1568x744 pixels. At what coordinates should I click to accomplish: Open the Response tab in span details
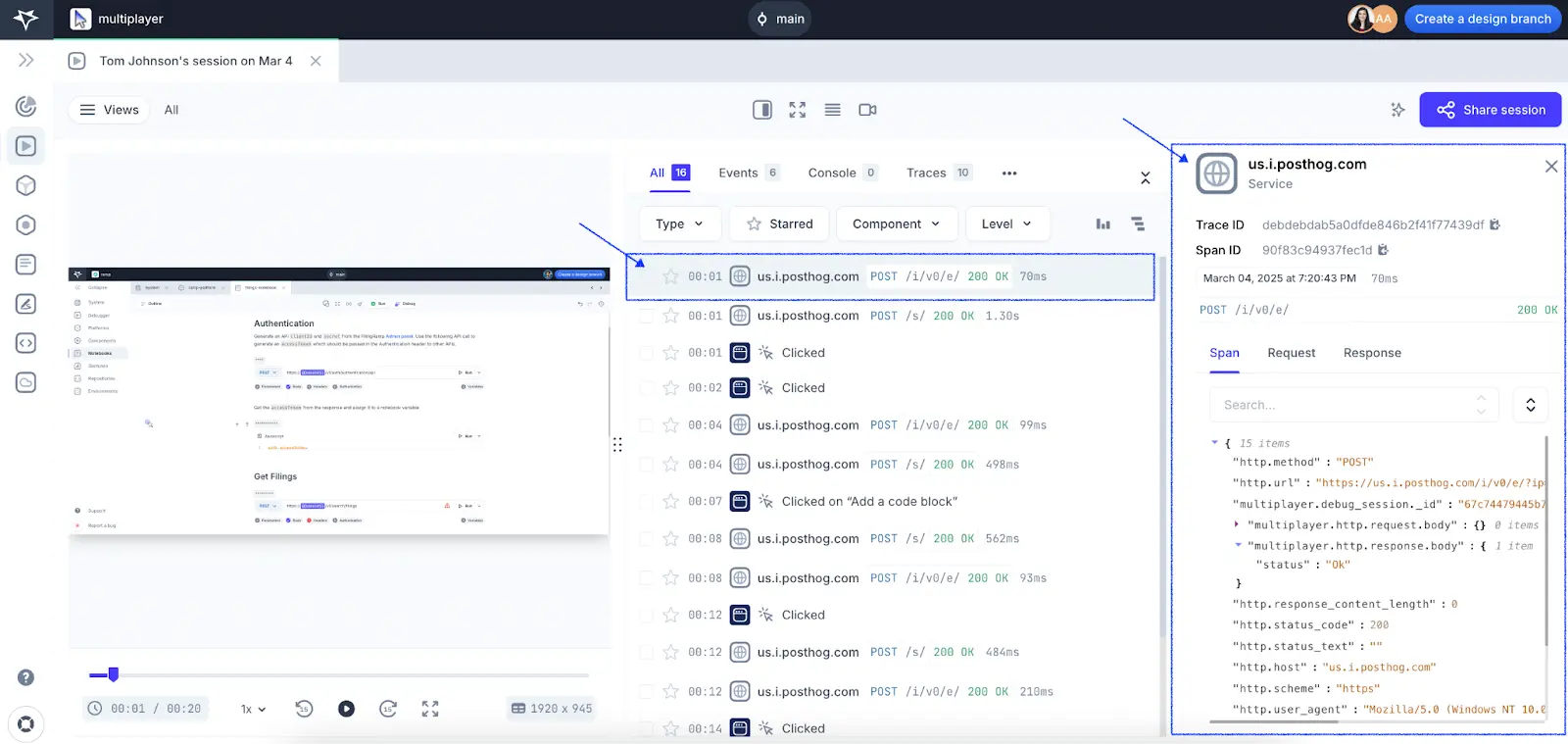1372,353
